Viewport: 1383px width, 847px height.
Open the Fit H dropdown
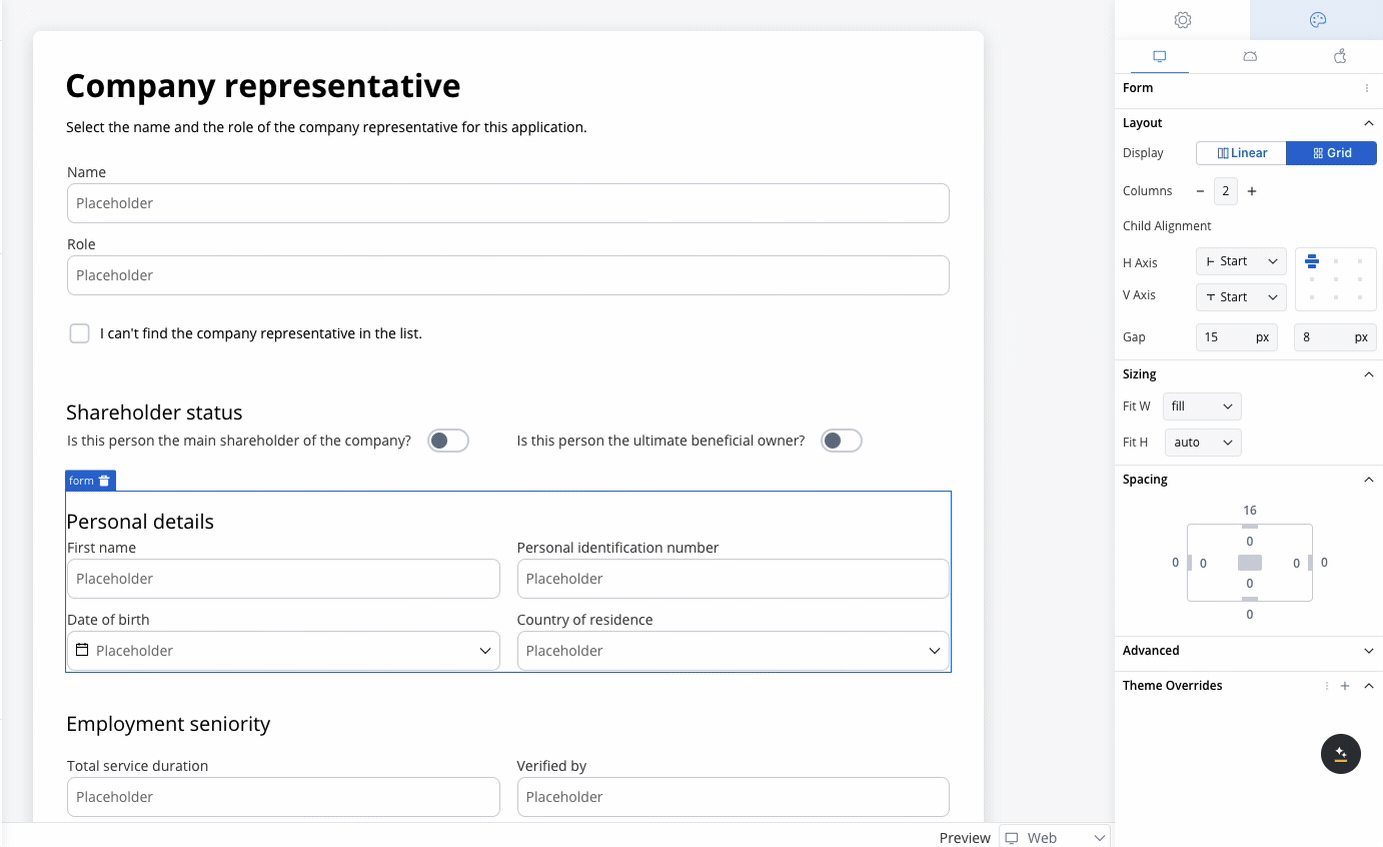tap(1202, 442)
